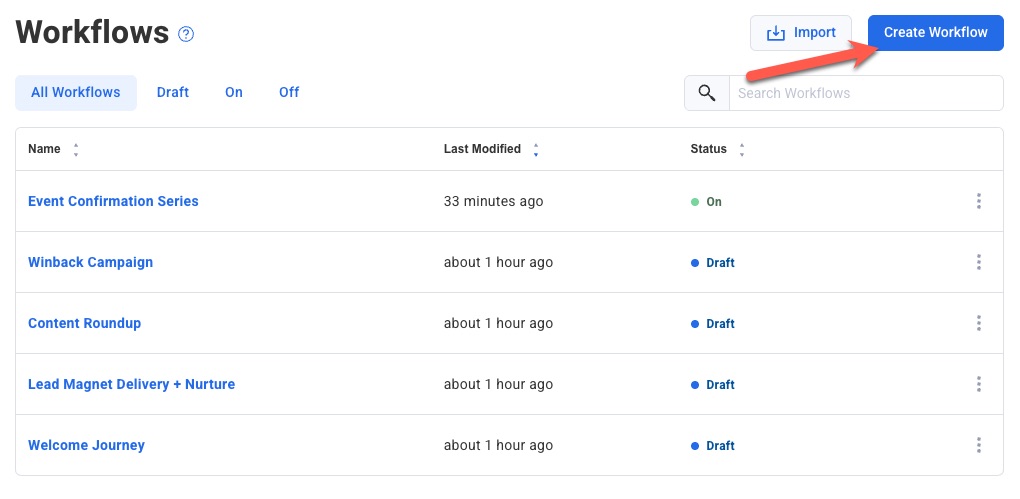Switch to the Draft tab
This screenshot has height=499, width=1020.
(x=173, y=92)
